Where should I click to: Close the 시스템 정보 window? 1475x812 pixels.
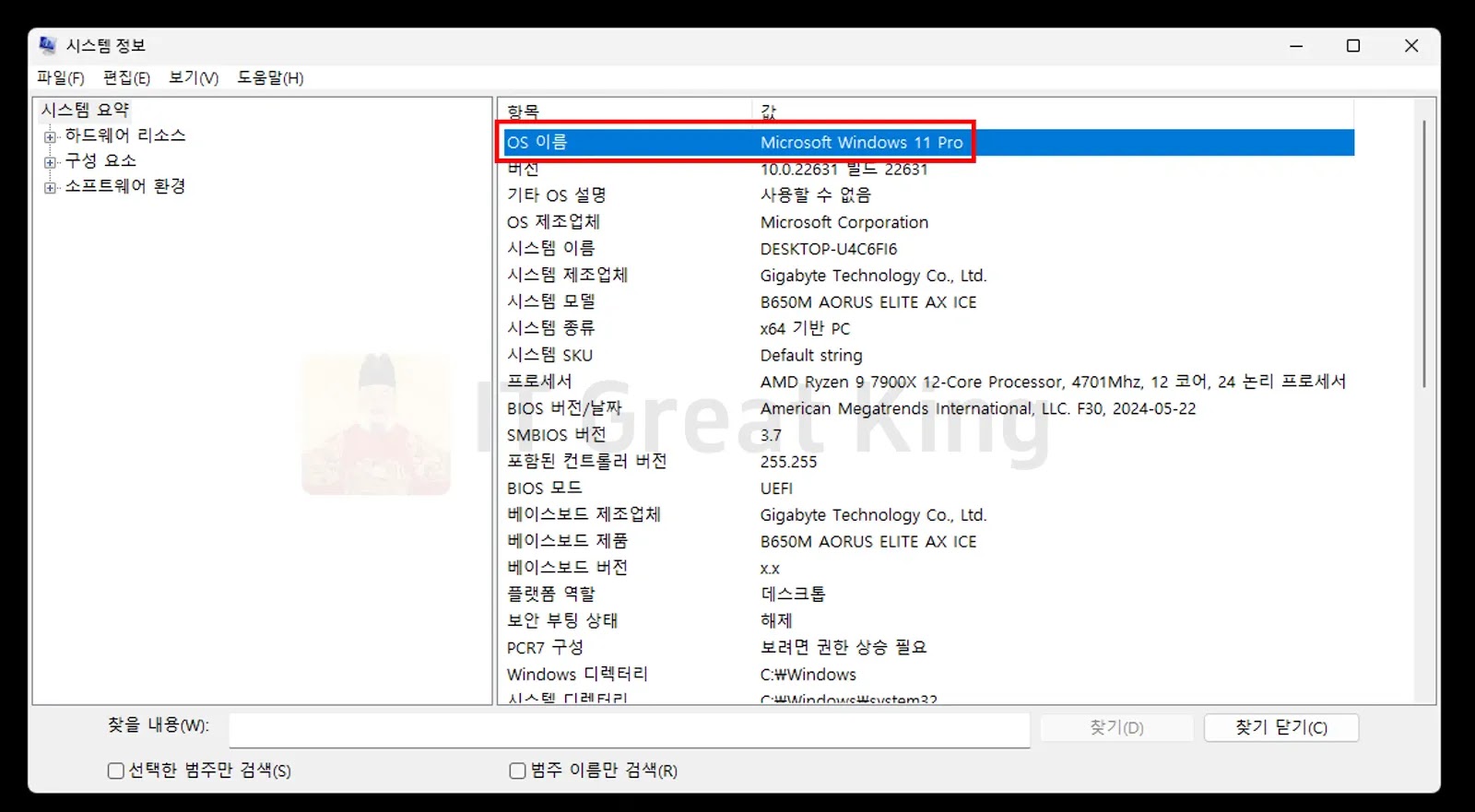click(x=1411, y=46)
